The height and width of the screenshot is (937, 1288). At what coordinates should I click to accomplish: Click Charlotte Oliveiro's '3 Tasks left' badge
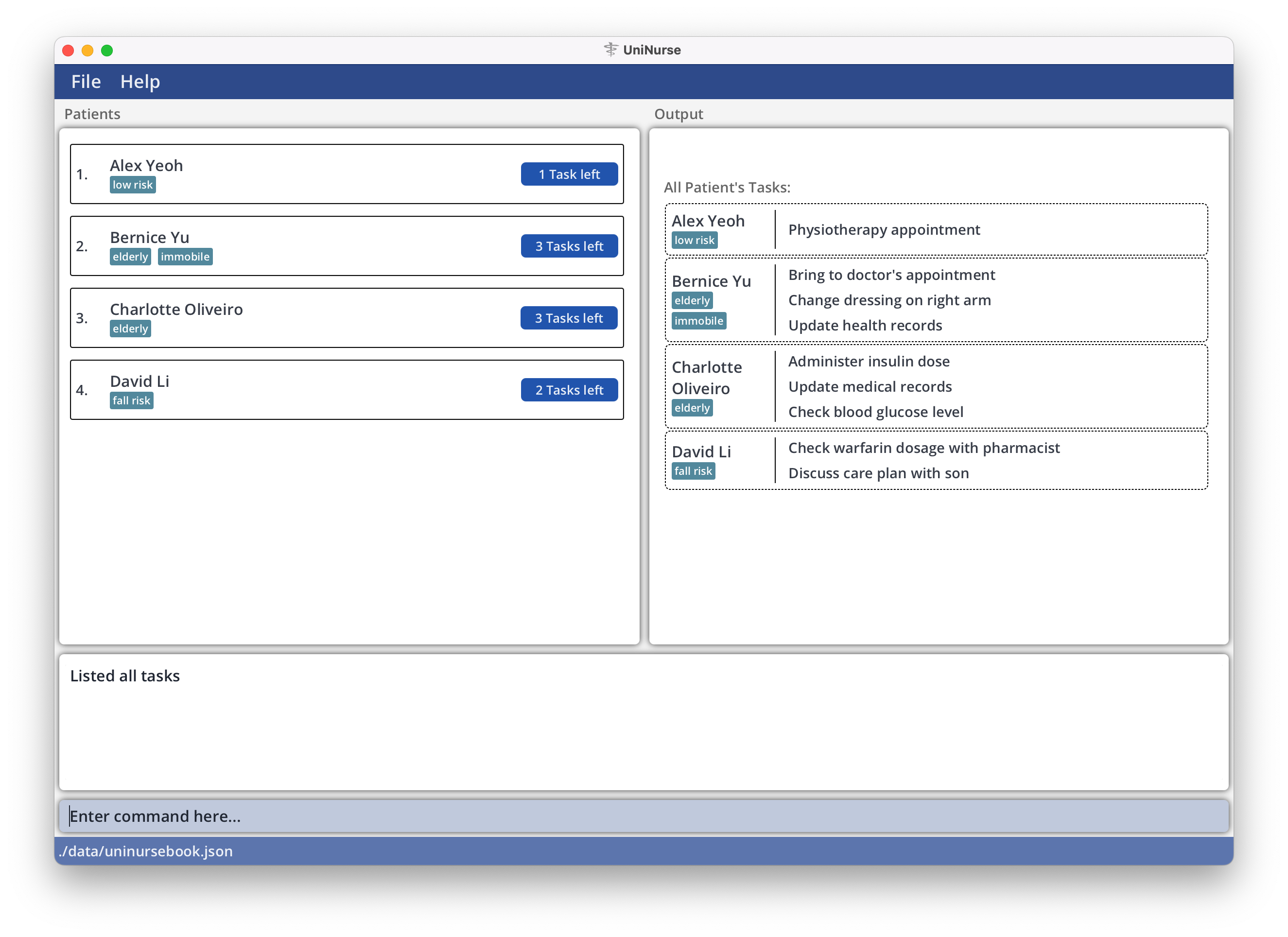(x=569, y=318)
